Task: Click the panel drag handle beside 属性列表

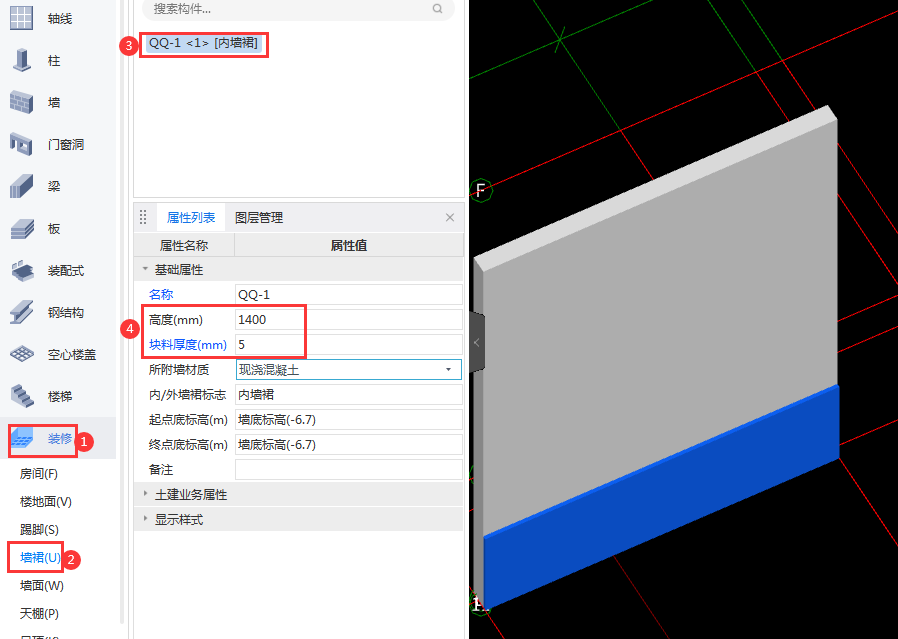Action: 143,217
